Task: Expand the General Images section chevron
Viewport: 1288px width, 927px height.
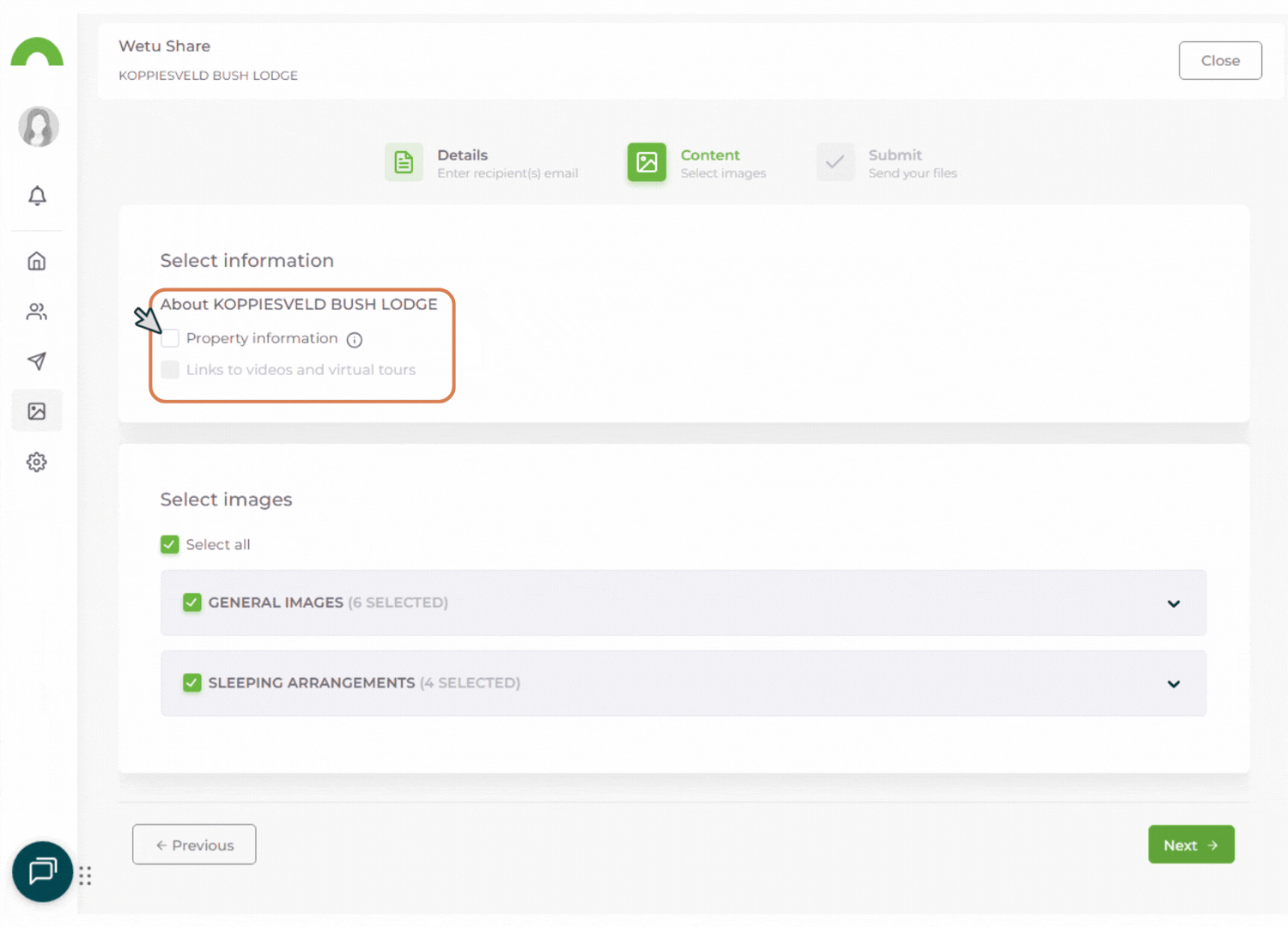Action: tap(1174, 603)
